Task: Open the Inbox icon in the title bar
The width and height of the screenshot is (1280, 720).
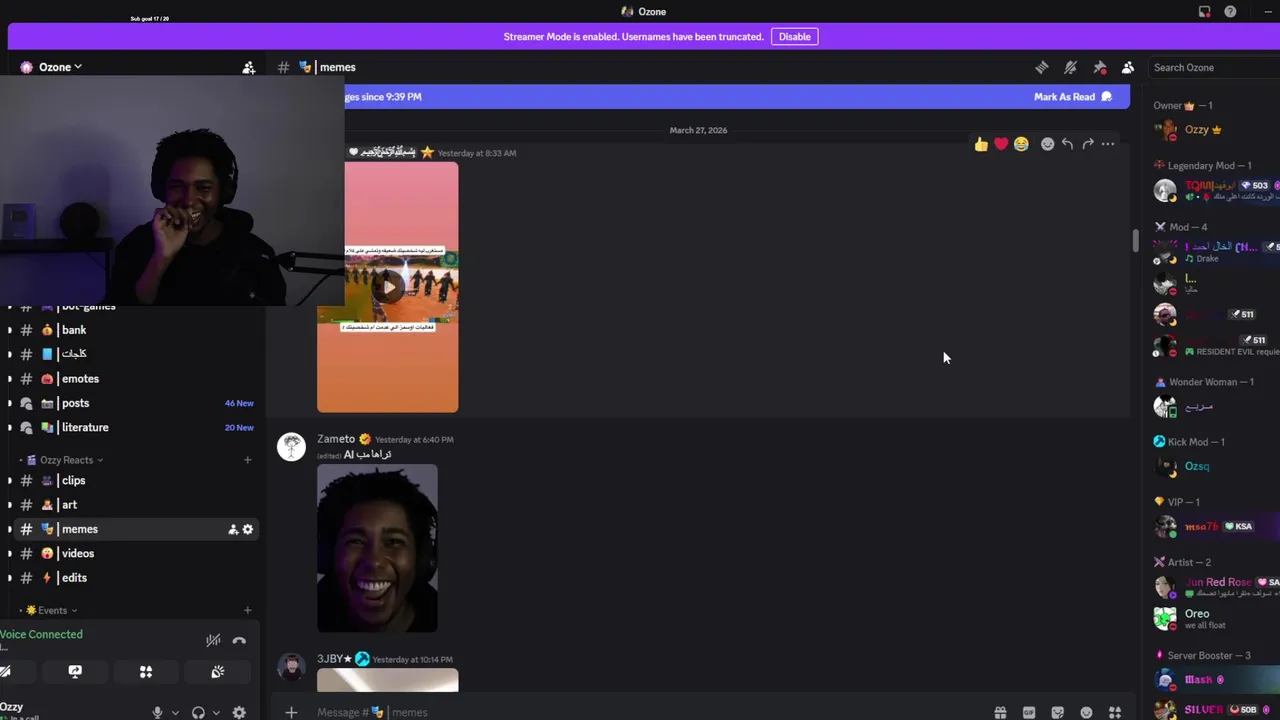Action: pyautogui.click(x=1204, y=12)
